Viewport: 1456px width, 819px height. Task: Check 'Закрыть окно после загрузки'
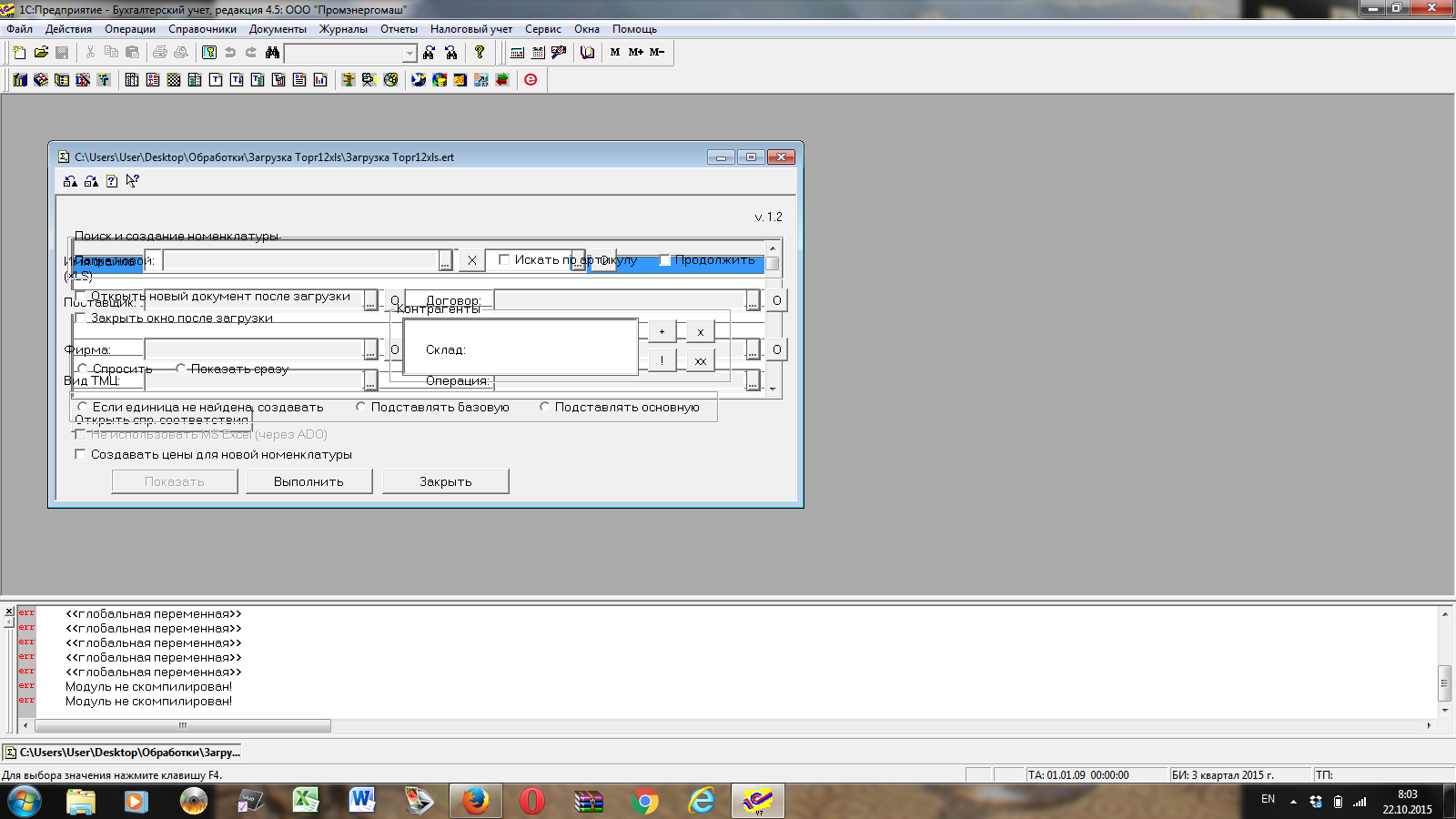[x=80, y=318]
